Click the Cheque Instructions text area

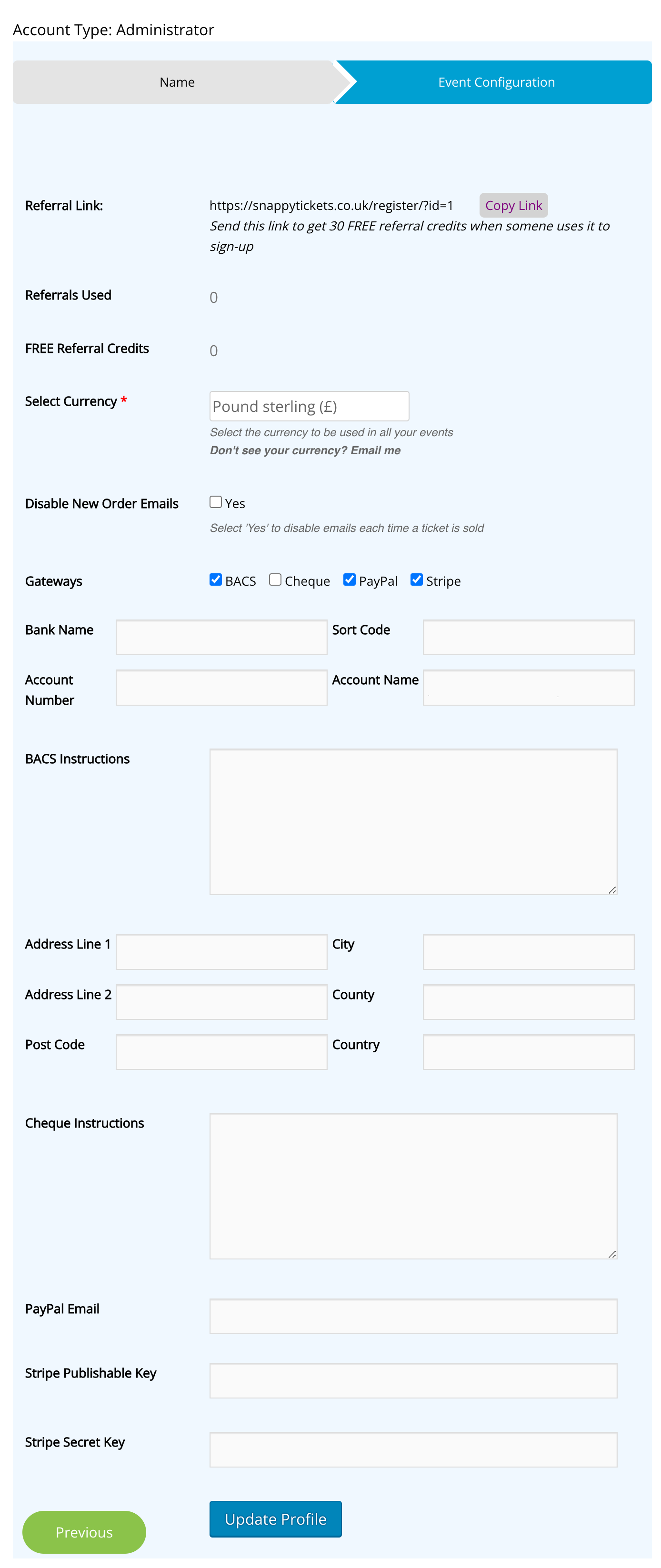click(x=413, y=1186)
